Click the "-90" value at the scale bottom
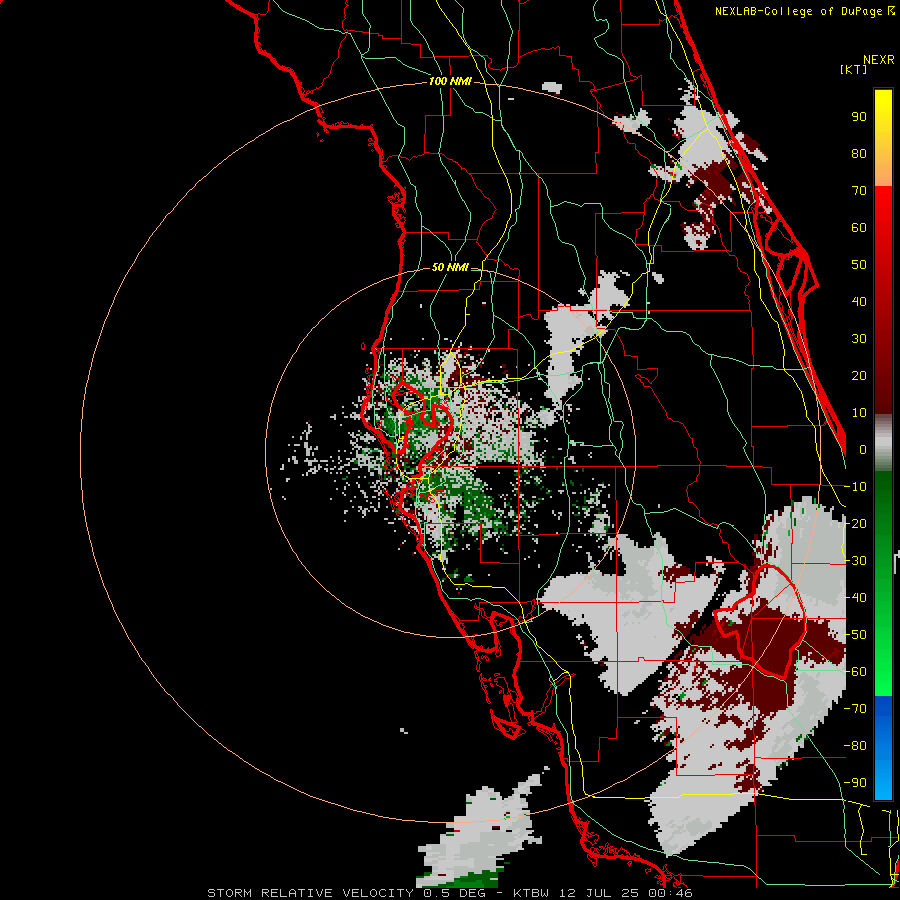This screenshot has width=900, height=900. tap(855, 782)
